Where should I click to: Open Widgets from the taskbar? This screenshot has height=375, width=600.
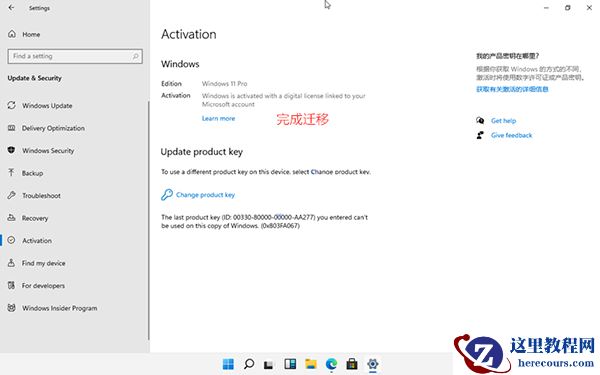pyautogui.click(x=290, y=364)
